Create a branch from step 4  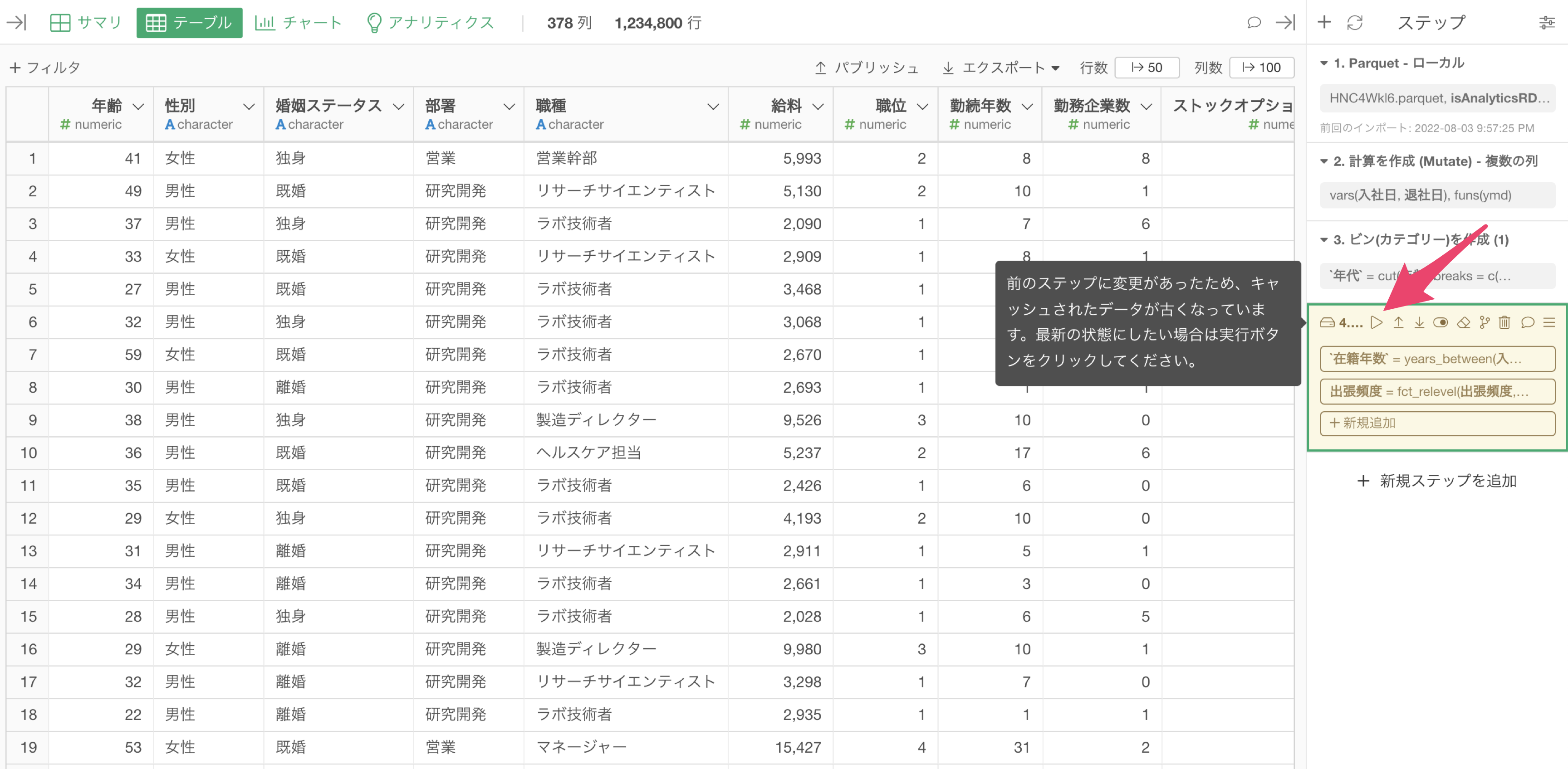point(1485,322)
